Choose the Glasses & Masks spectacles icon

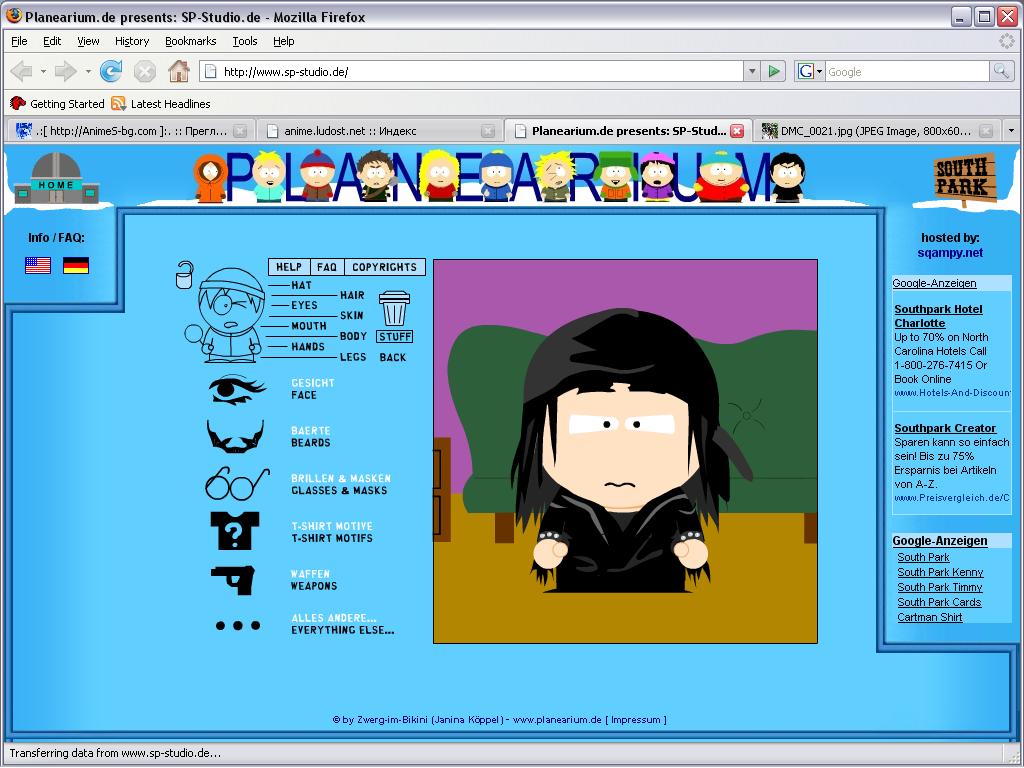[x=236, y=484]
